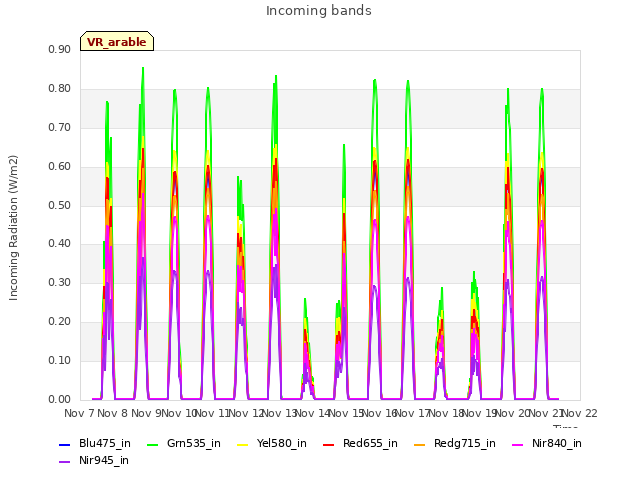
Task: Click the Nov 14 x-axis date label
Action: pyautogui.click(x=312, y=413)
